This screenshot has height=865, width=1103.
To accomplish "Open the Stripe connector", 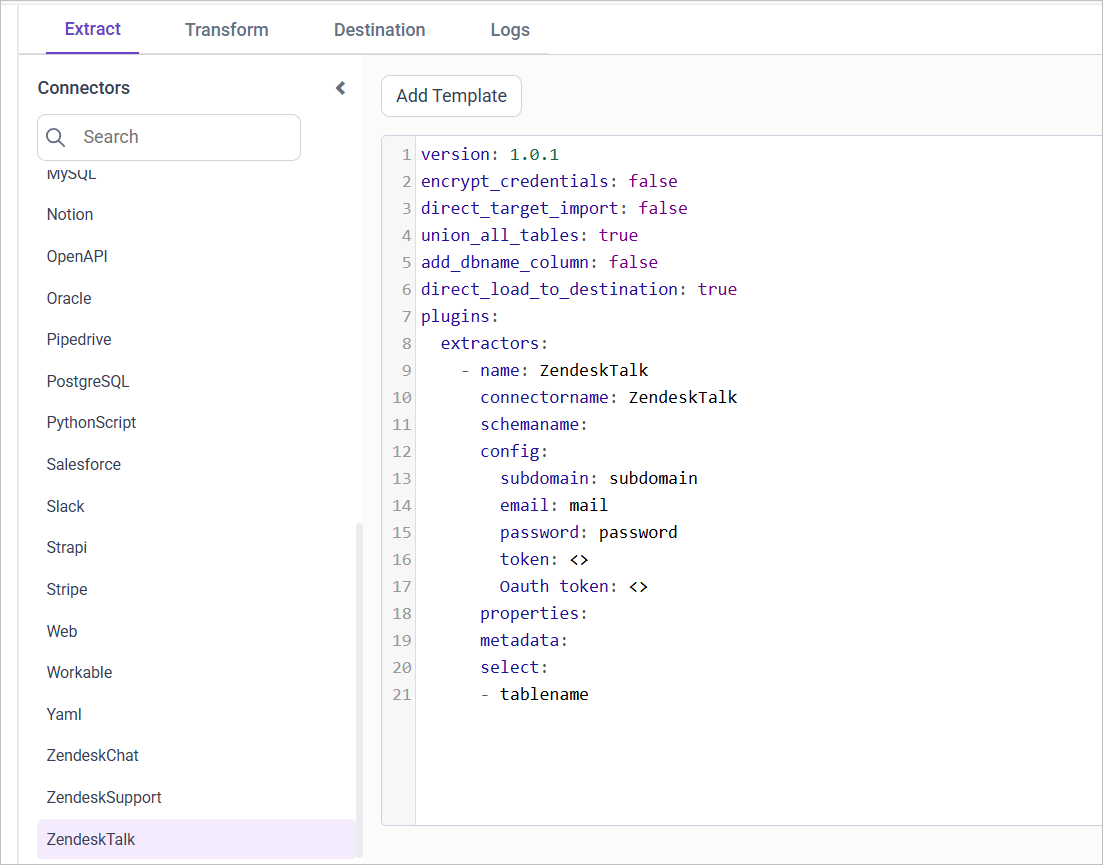I will [67, 589].
